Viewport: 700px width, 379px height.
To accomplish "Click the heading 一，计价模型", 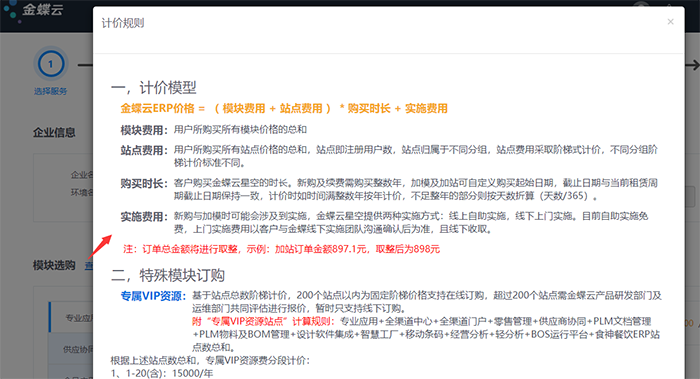I will tap(154, 87).
